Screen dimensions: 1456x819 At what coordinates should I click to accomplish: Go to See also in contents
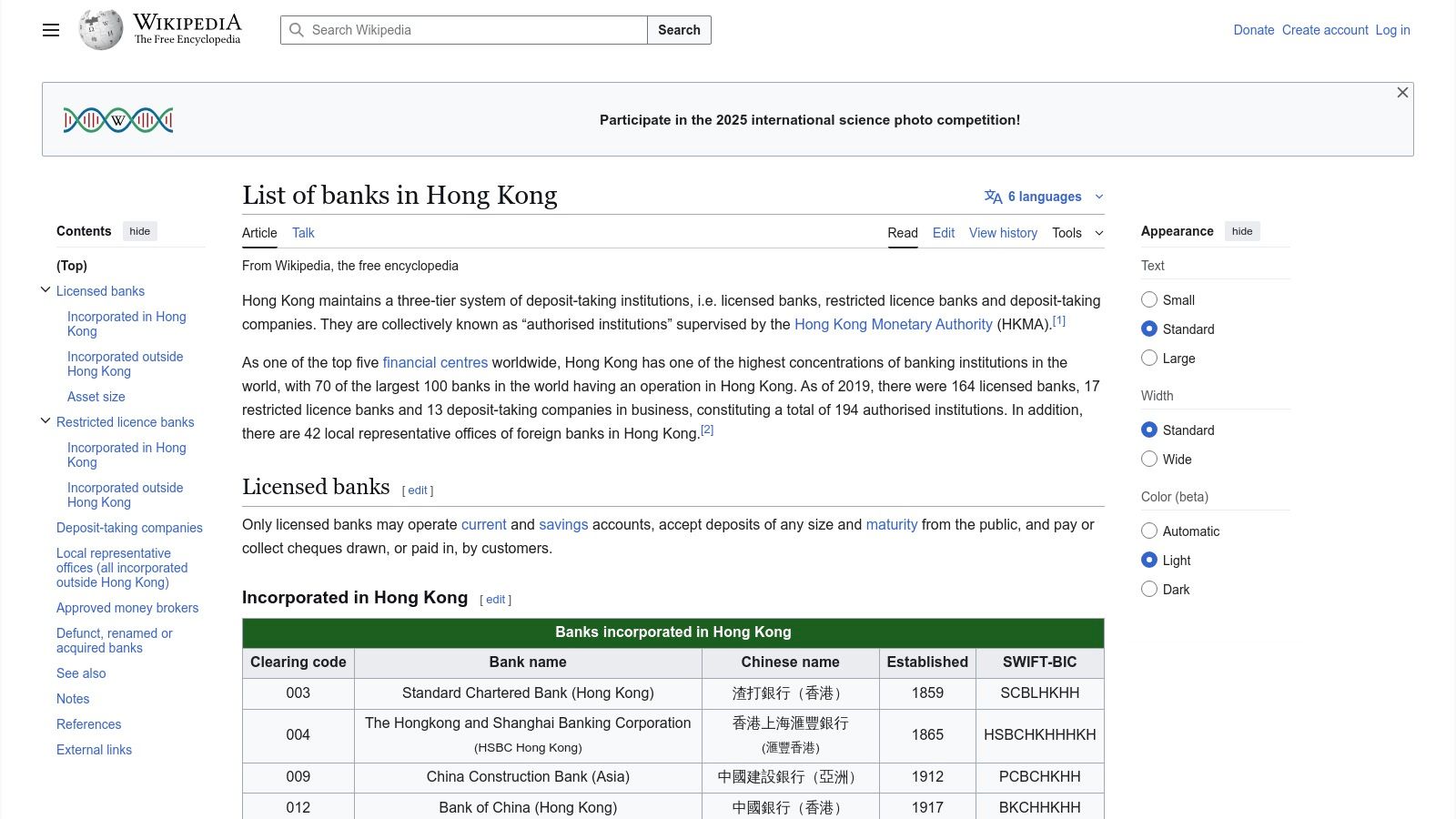(x=81, y=673)
